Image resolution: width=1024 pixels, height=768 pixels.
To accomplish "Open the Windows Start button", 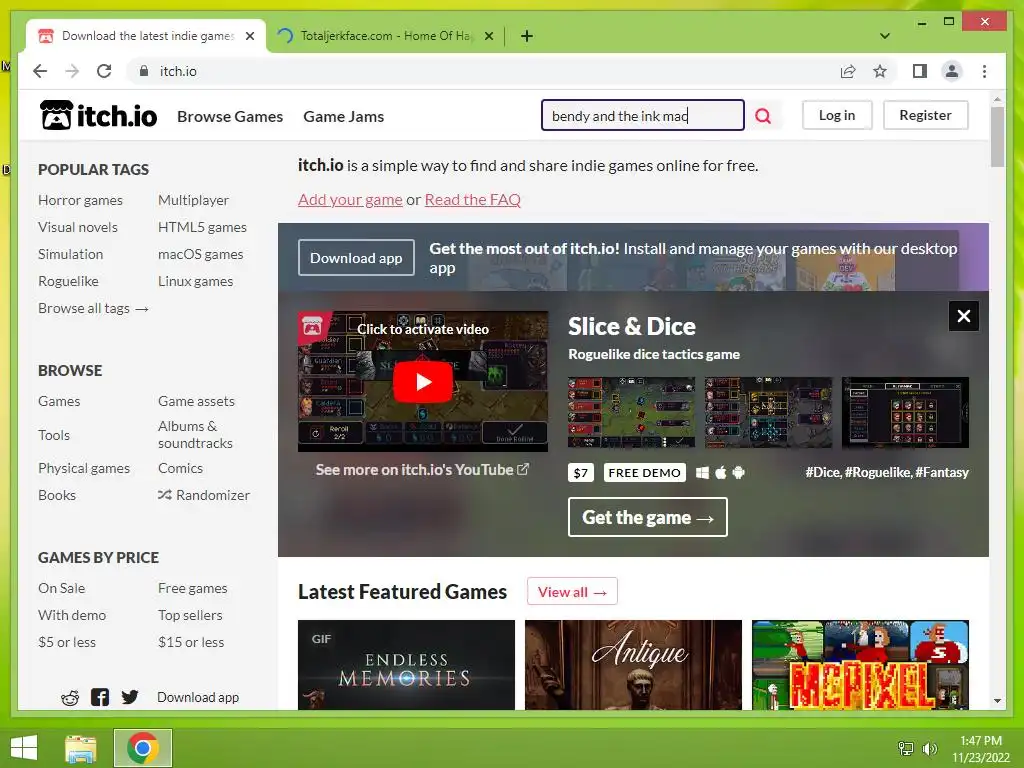I will pyautogui.click(x=24, y=748).
